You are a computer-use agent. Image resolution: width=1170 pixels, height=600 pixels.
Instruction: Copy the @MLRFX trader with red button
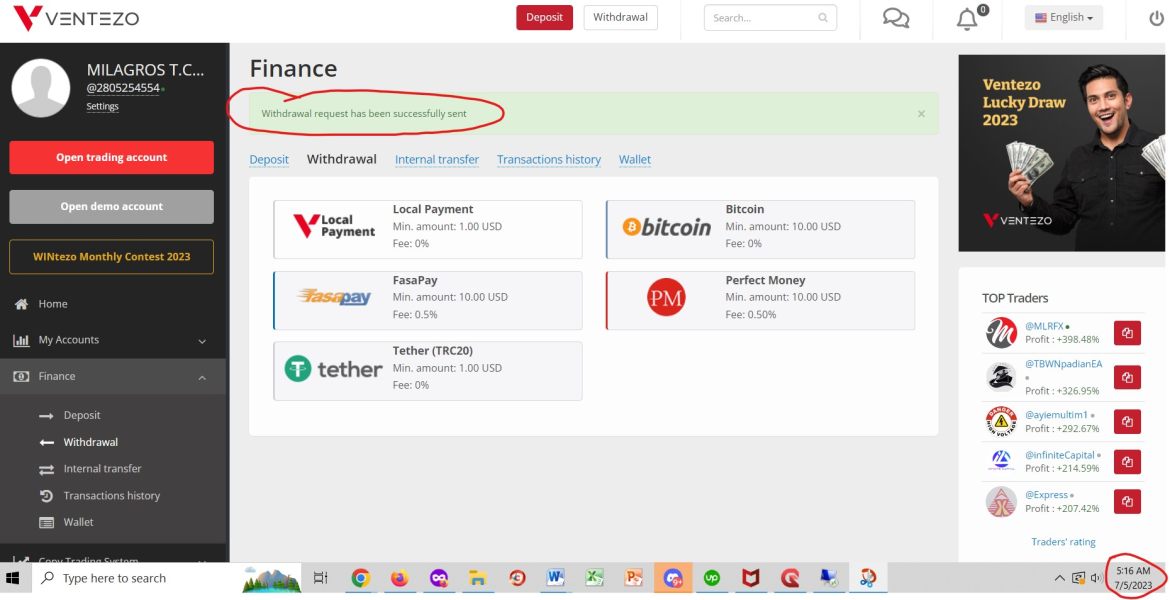[x=1127, y=333]
